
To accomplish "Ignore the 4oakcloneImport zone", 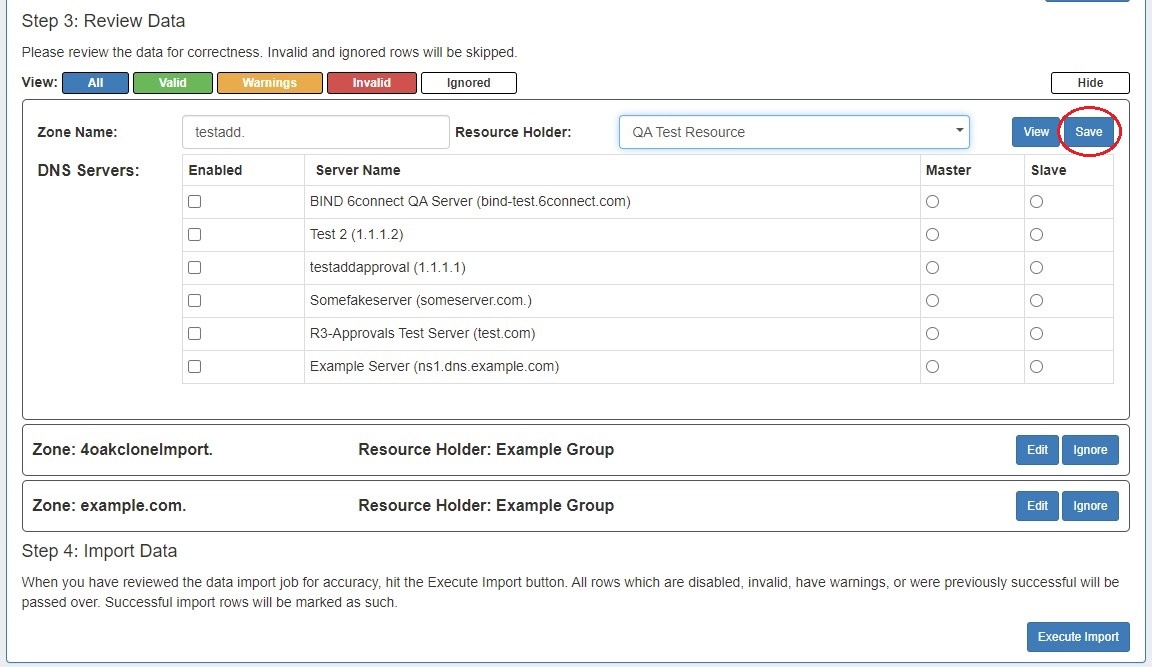I will (x=1090, y=450).
